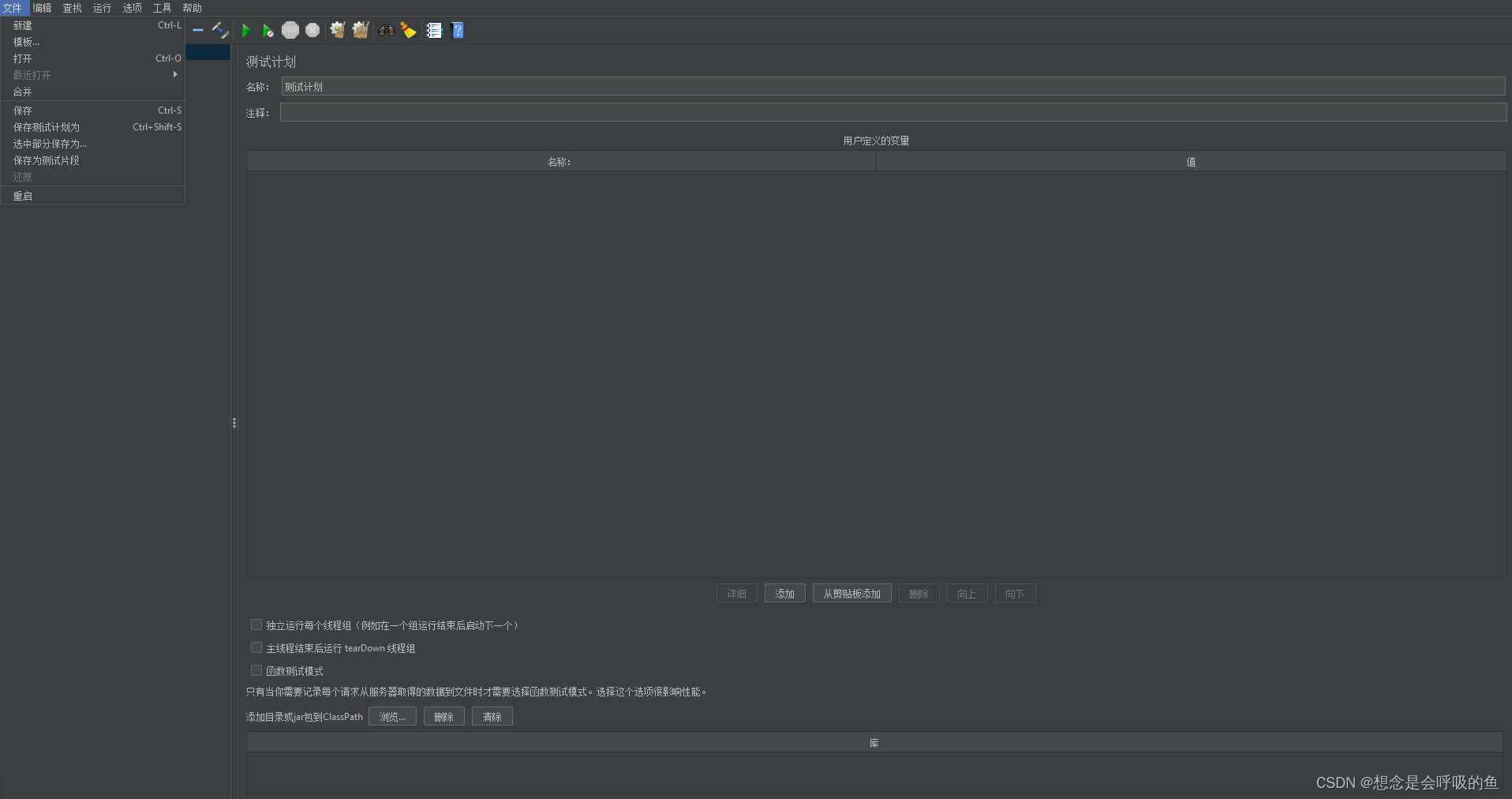Click the collapse (minus) toolbar icon

point(198,30)
